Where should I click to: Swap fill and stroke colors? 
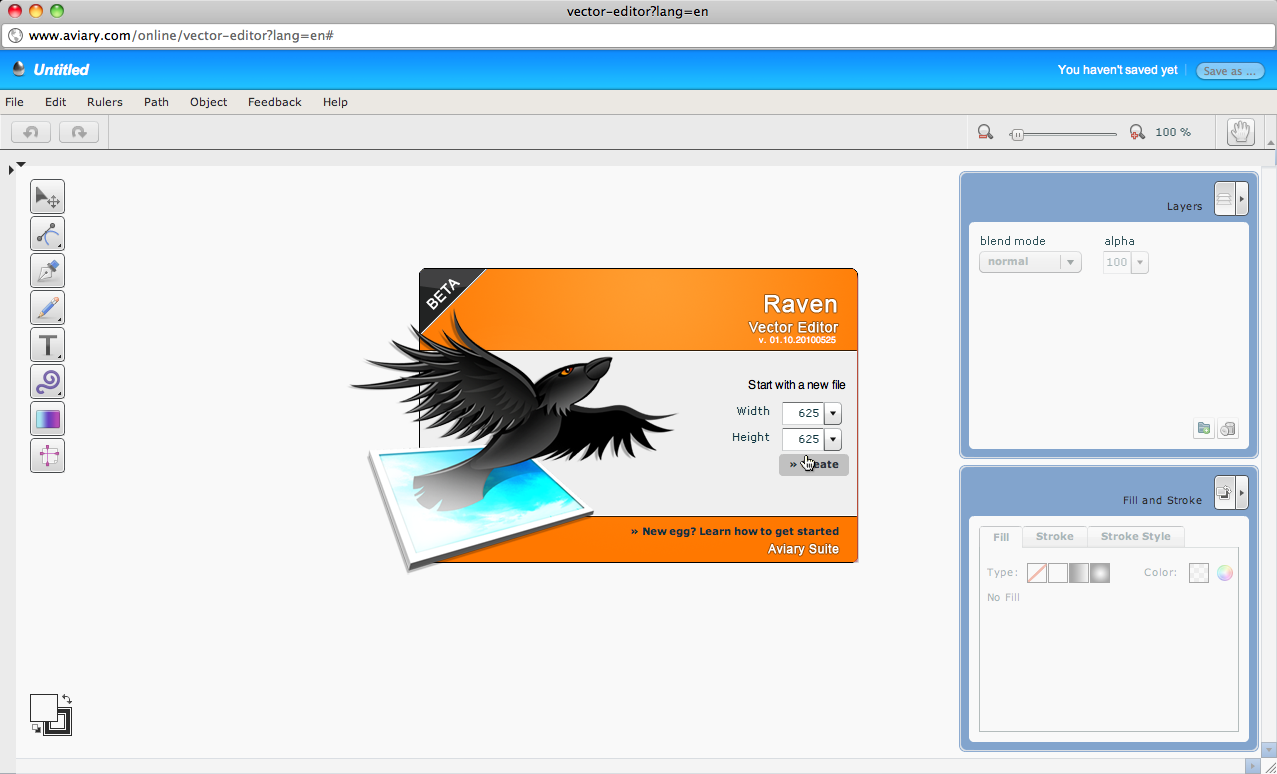(x=67, y=699)
